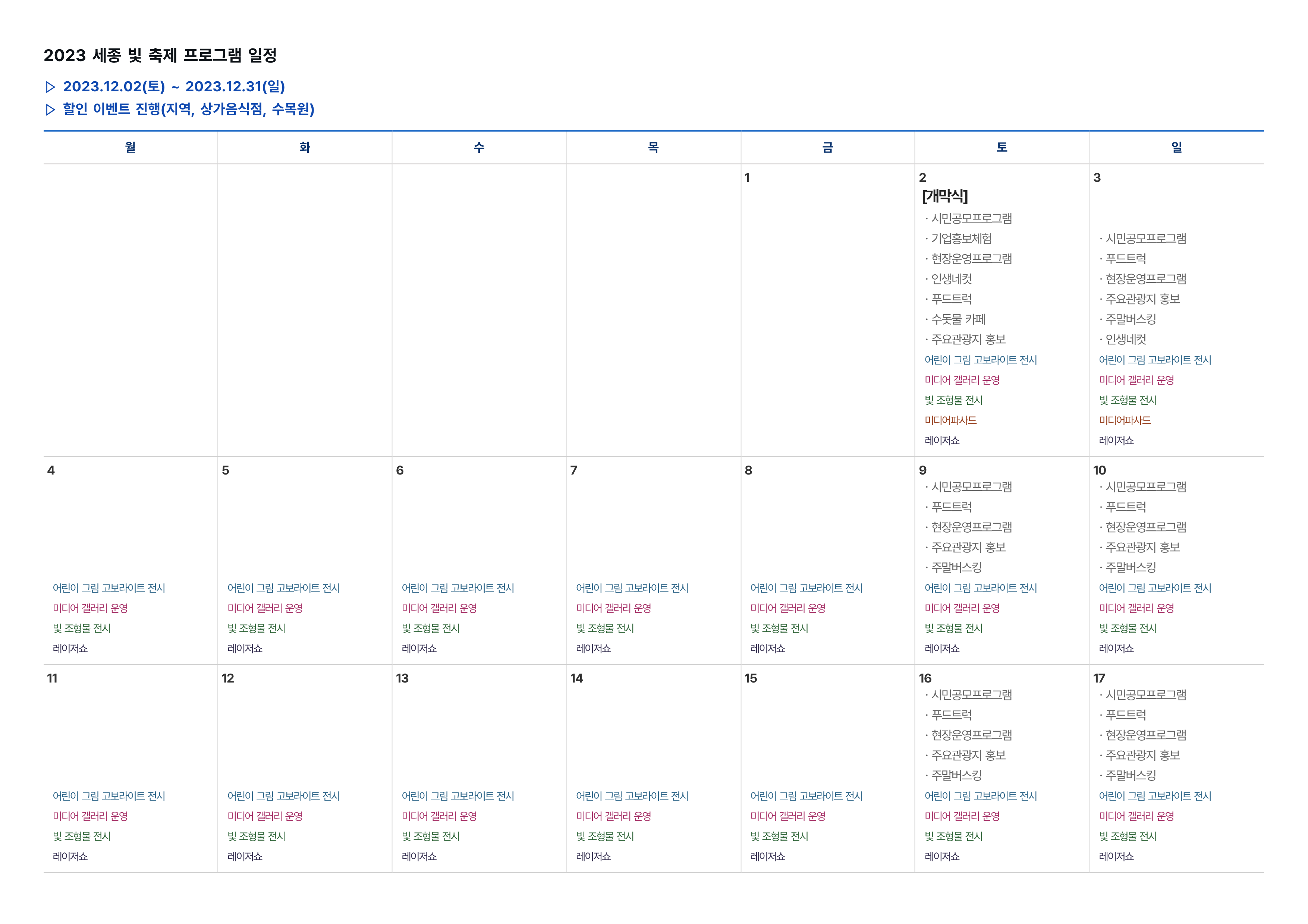Select the 토 column header
1308x924 pixels.
[x=1002, y=148]
